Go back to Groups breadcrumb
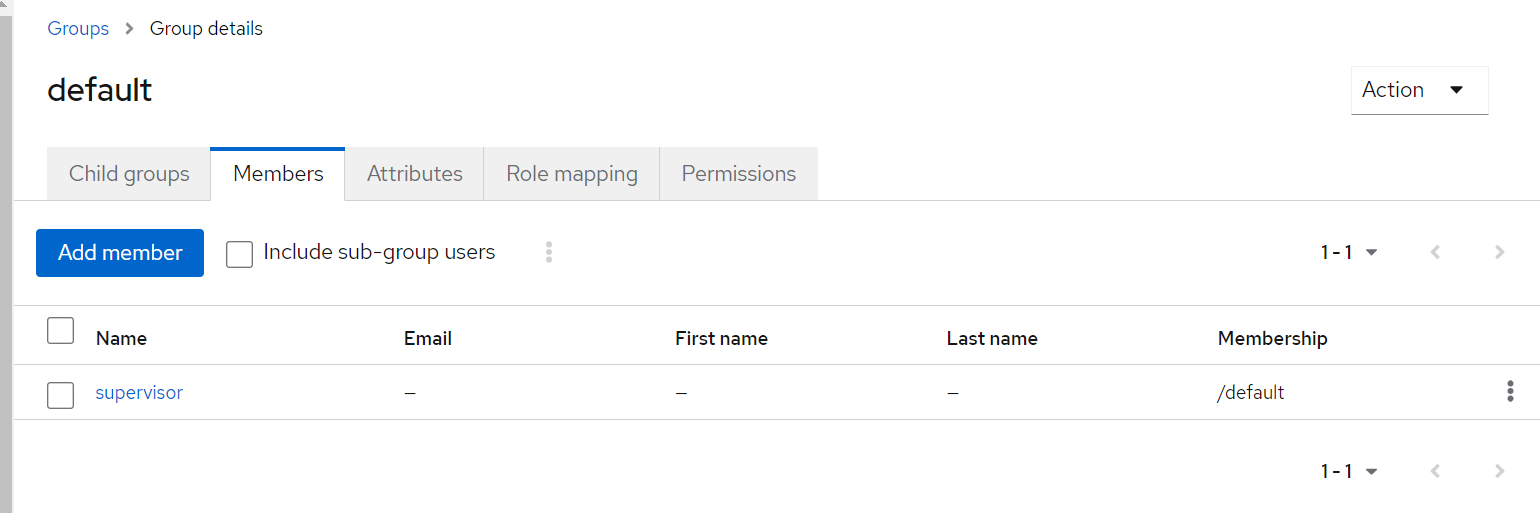The height and width of the screenshot is (513, 1540). (78, 29)
